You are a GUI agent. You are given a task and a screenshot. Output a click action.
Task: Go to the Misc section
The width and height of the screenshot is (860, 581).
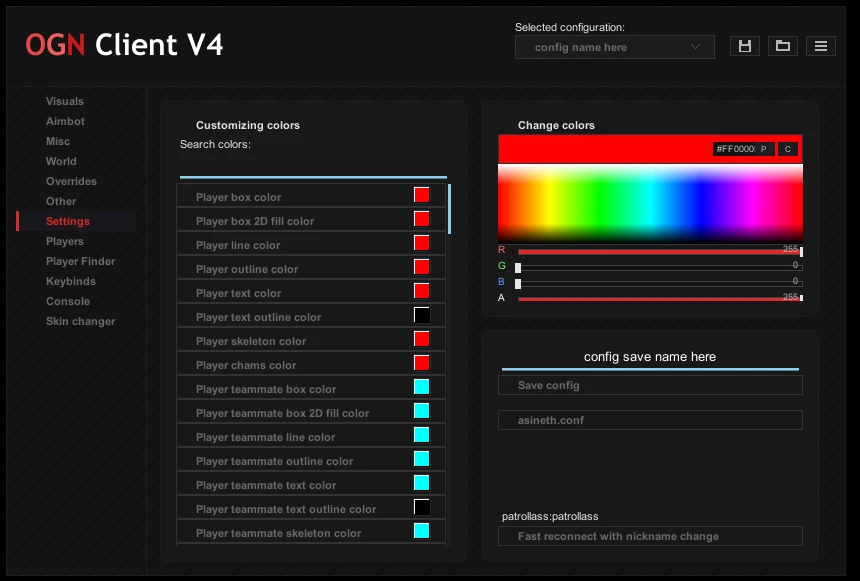click(x=58, y=141)
